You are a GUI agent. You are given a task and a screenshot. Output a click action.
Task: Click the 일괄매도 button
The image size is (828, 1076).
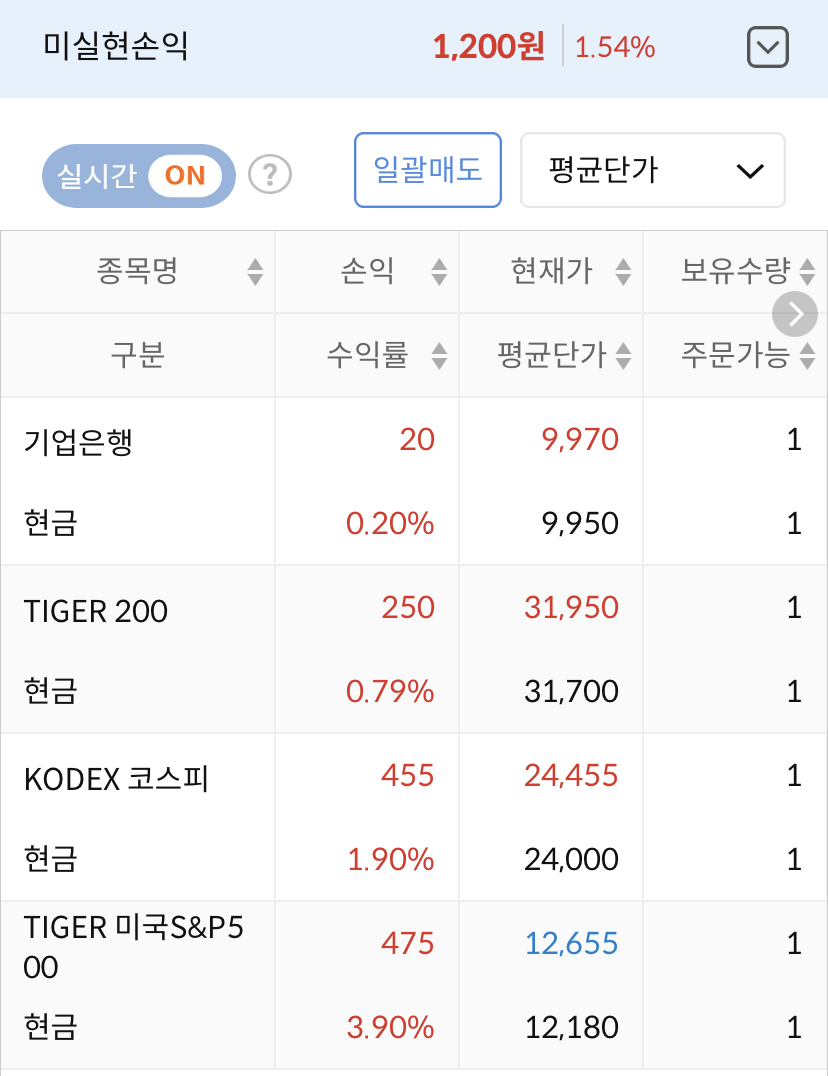pos(428,170)
